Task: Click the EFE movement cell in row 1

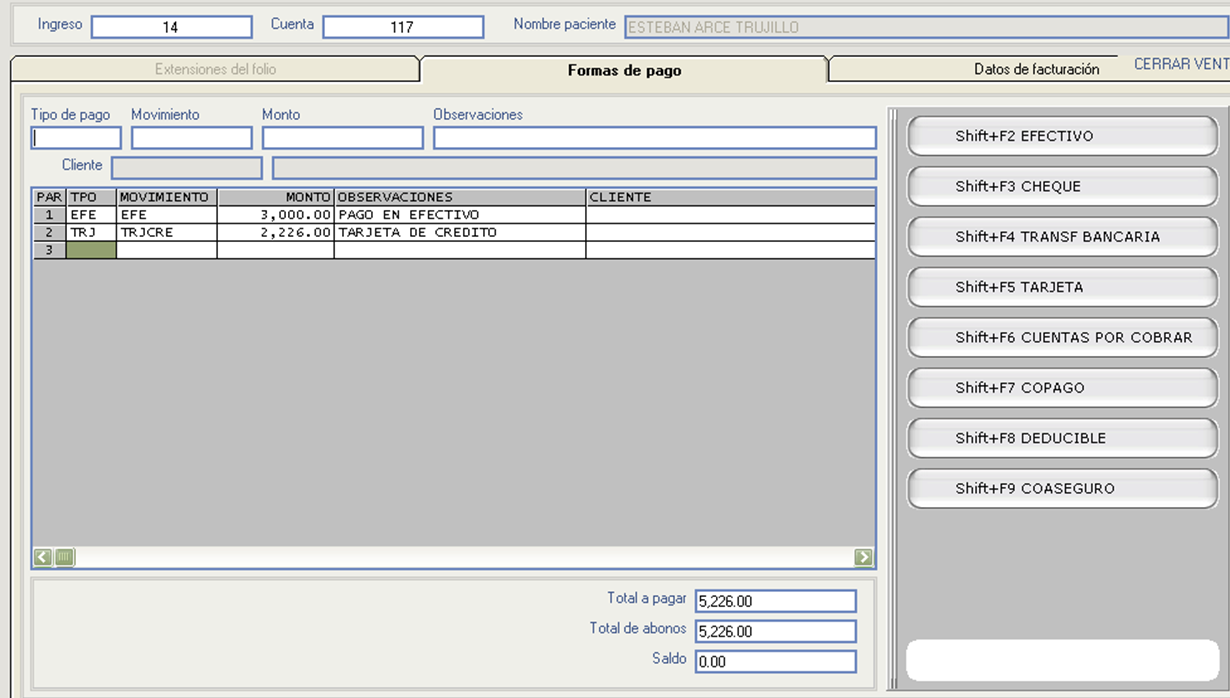Action: tap(167, 215)
